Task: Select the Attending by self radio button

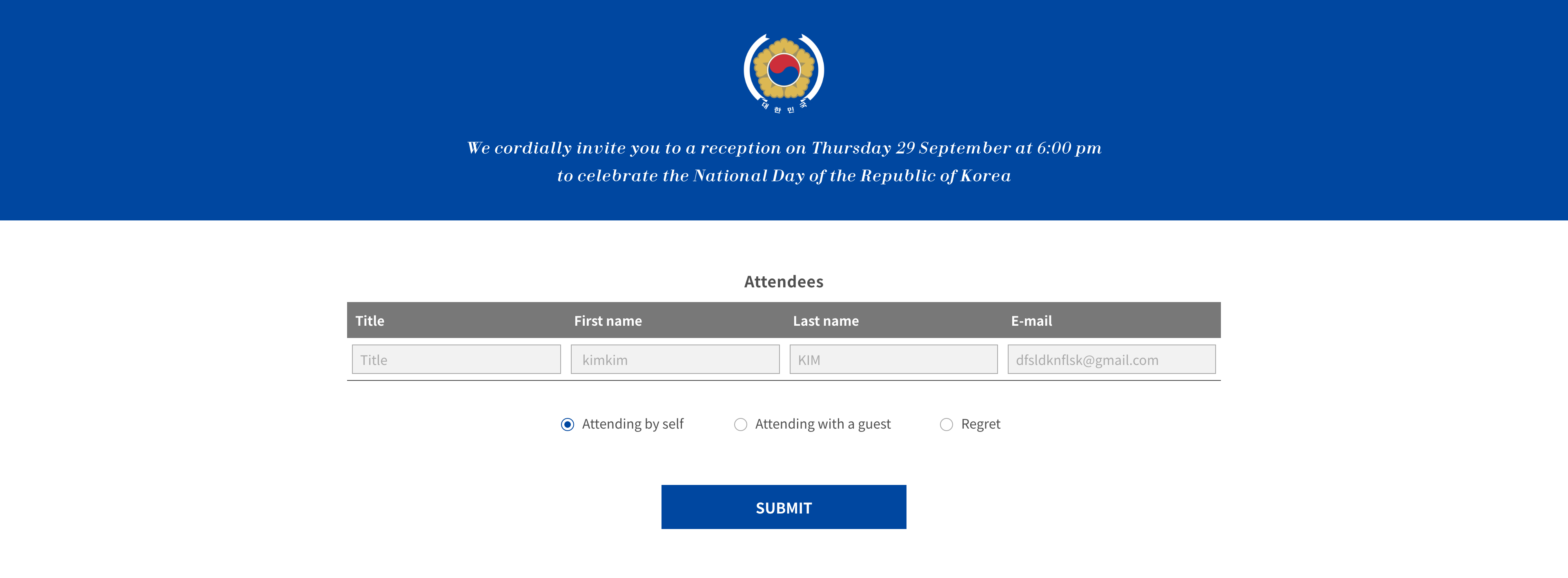Action: pyautogui.click(x=567, y=425)
